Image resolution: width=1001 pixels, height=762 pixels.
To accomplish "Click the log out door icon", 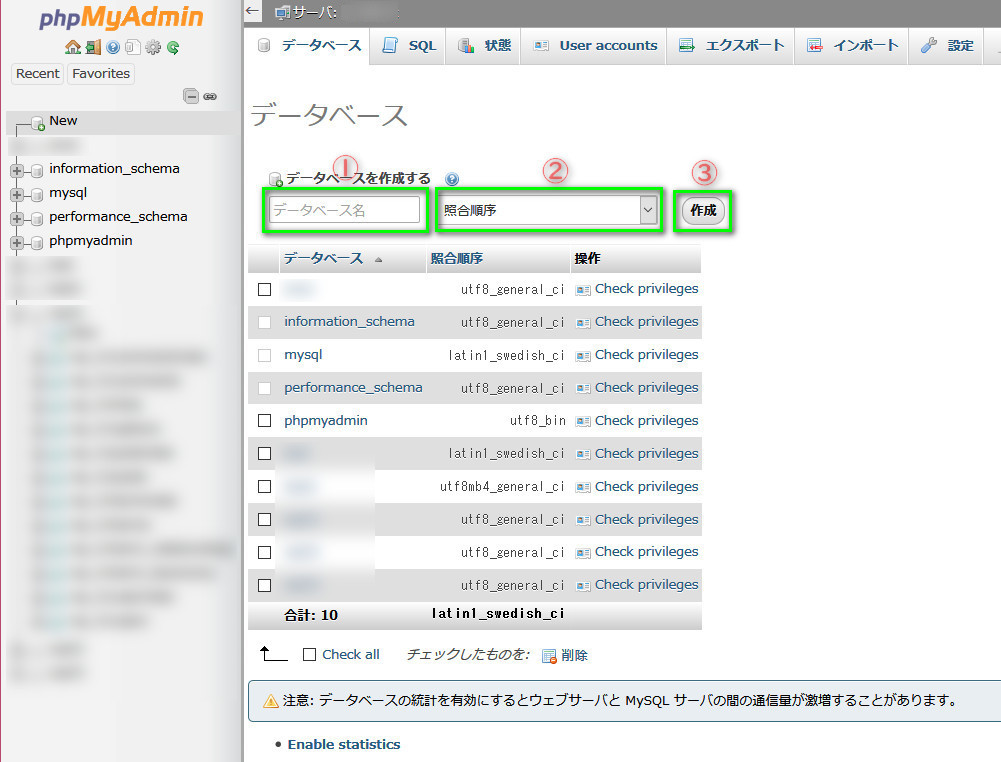I will click(93, 47).
